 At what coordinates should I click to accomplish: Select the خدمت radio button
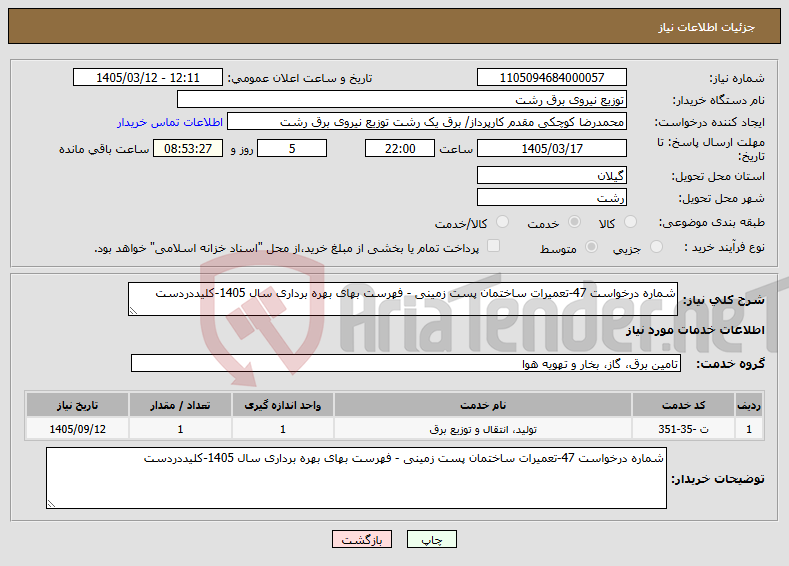[574, 222]
